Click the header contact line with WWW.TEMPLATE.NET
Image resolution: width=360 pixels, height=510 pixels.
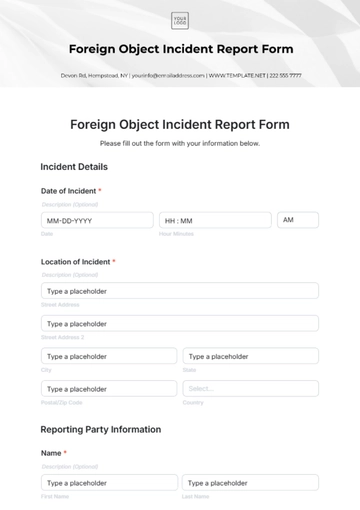181,76
